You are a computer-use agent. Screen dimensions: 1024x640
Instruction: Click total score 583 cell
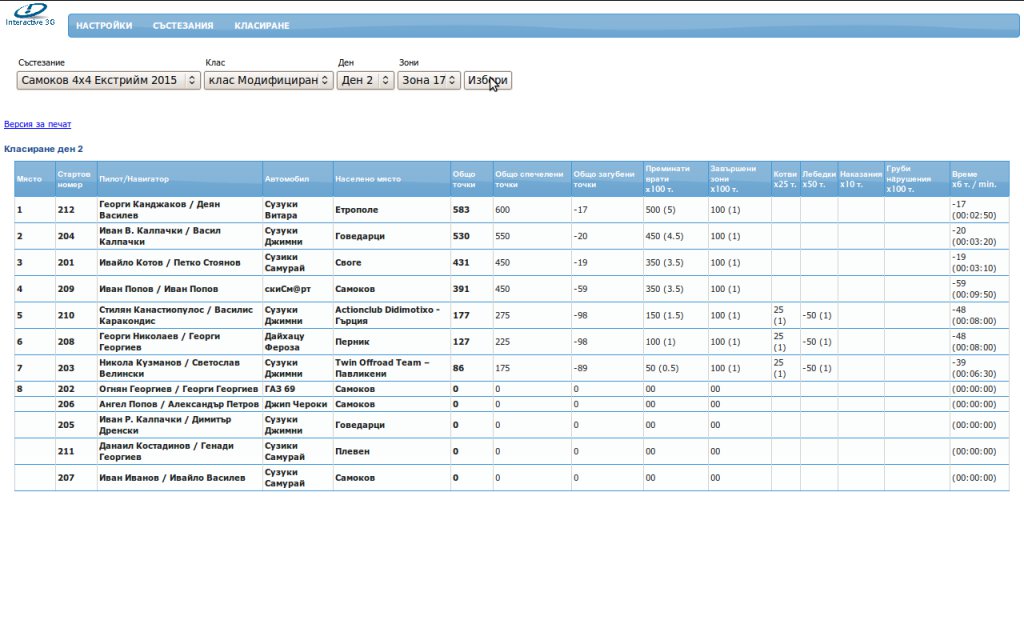coord(461,210)
